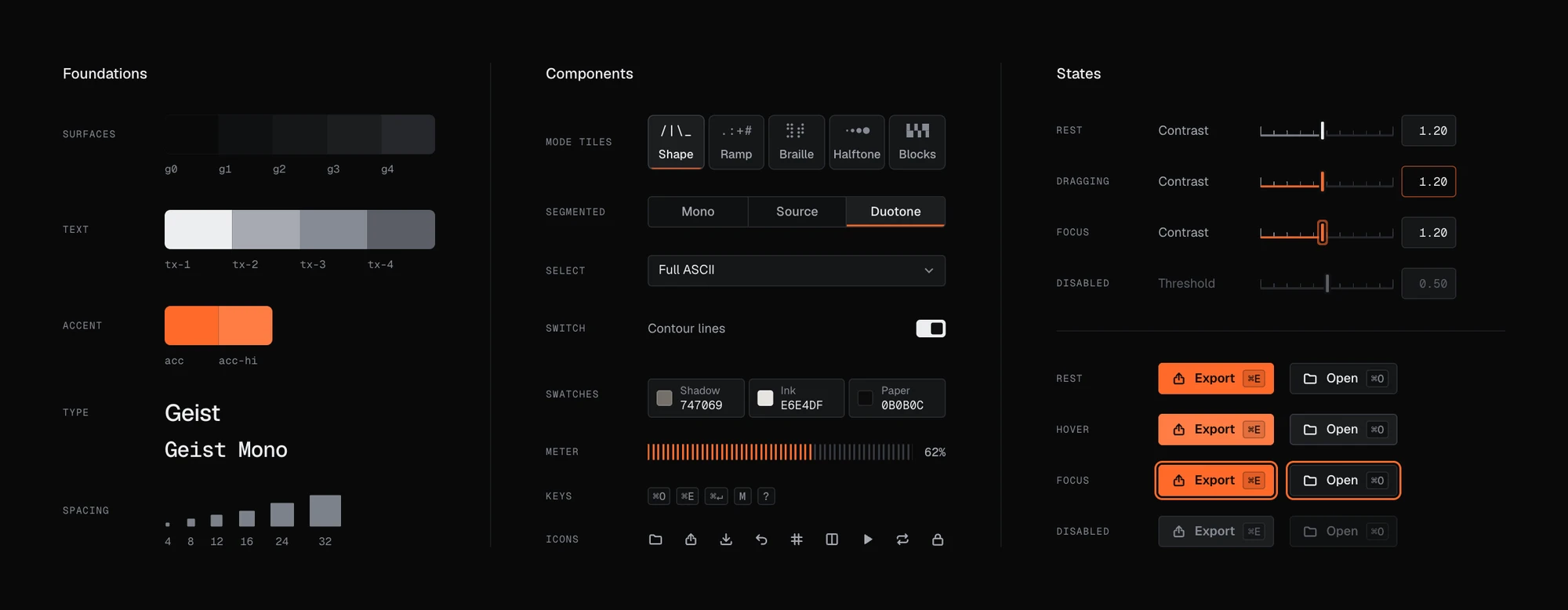Click the 1.20 value field in the Rest row
The height and width of the screenshot is (610, 1568).
click(1429, 131)
